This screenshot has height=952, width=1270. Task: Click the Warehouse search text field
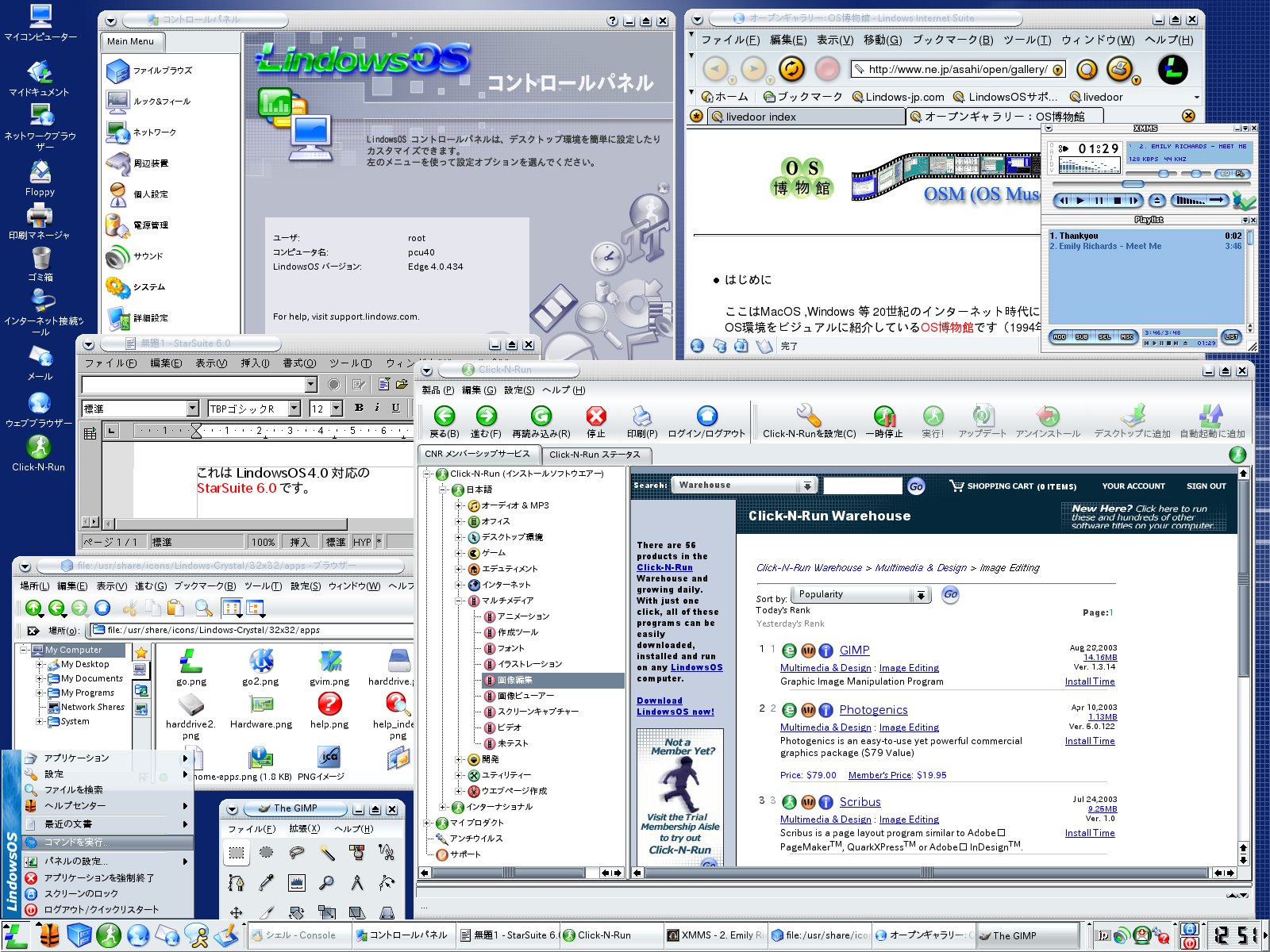pyautogui.click(x=862, y=486)
